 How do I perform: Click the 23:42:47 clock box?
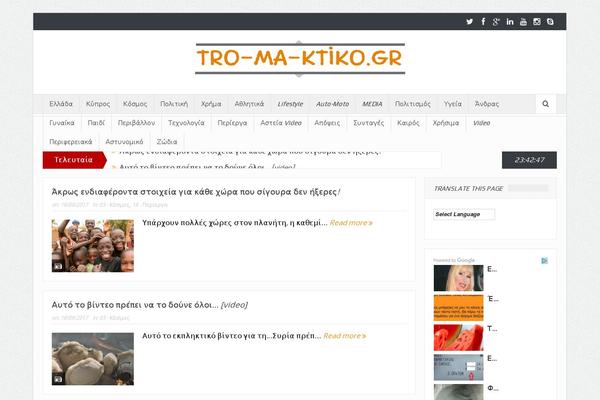point(529,160)
